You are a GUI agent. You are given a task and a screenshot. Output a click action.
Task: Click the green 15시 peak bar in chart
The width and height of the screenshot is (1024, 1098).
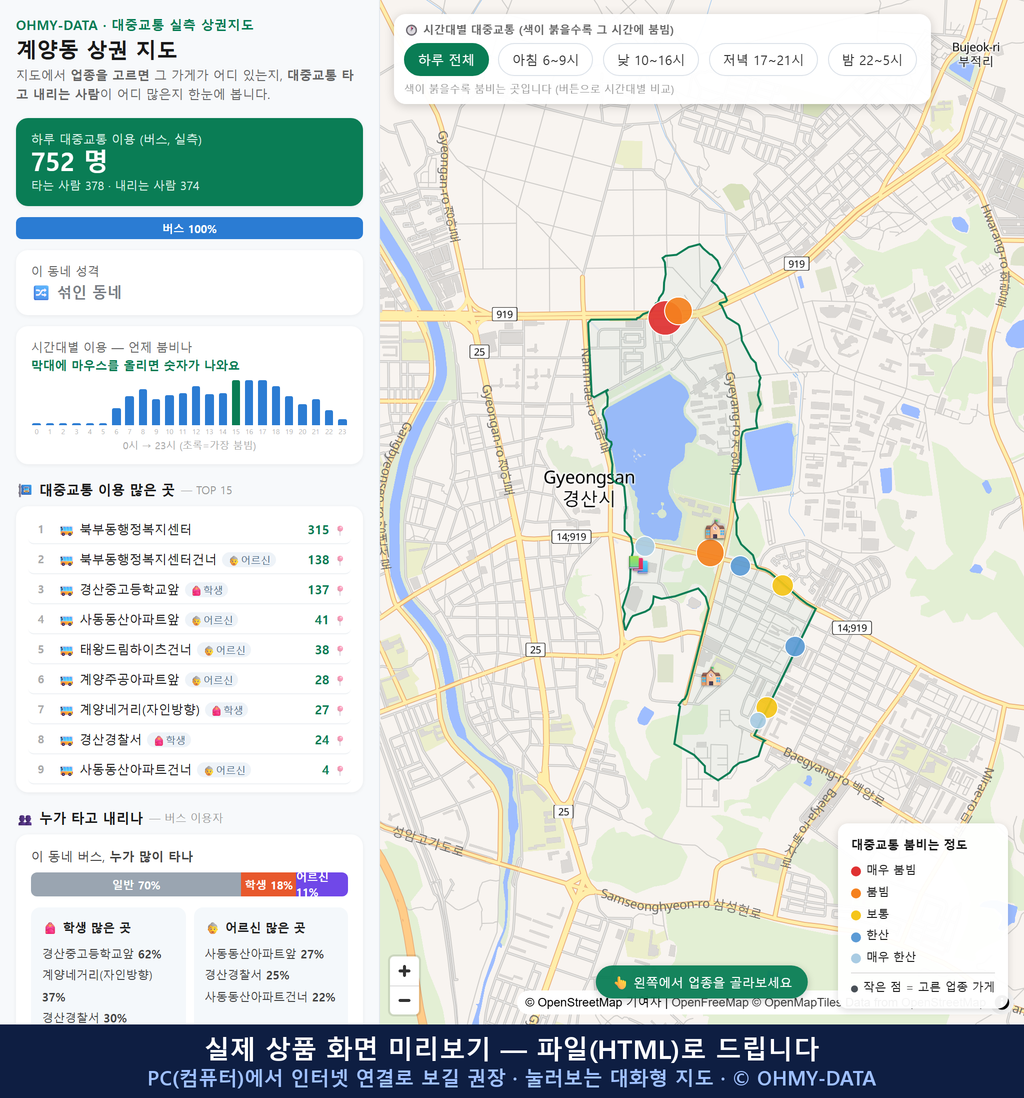pos(236,403)
